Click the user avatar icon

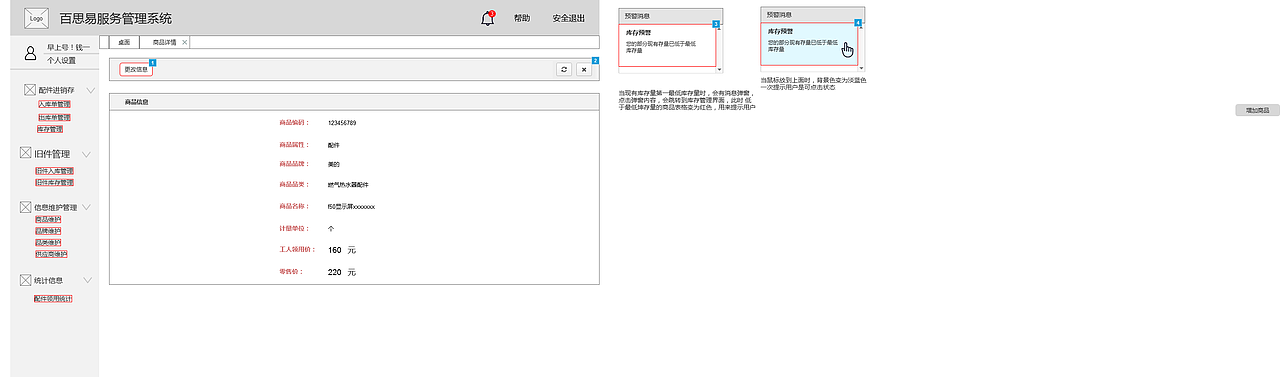point(30,53)
